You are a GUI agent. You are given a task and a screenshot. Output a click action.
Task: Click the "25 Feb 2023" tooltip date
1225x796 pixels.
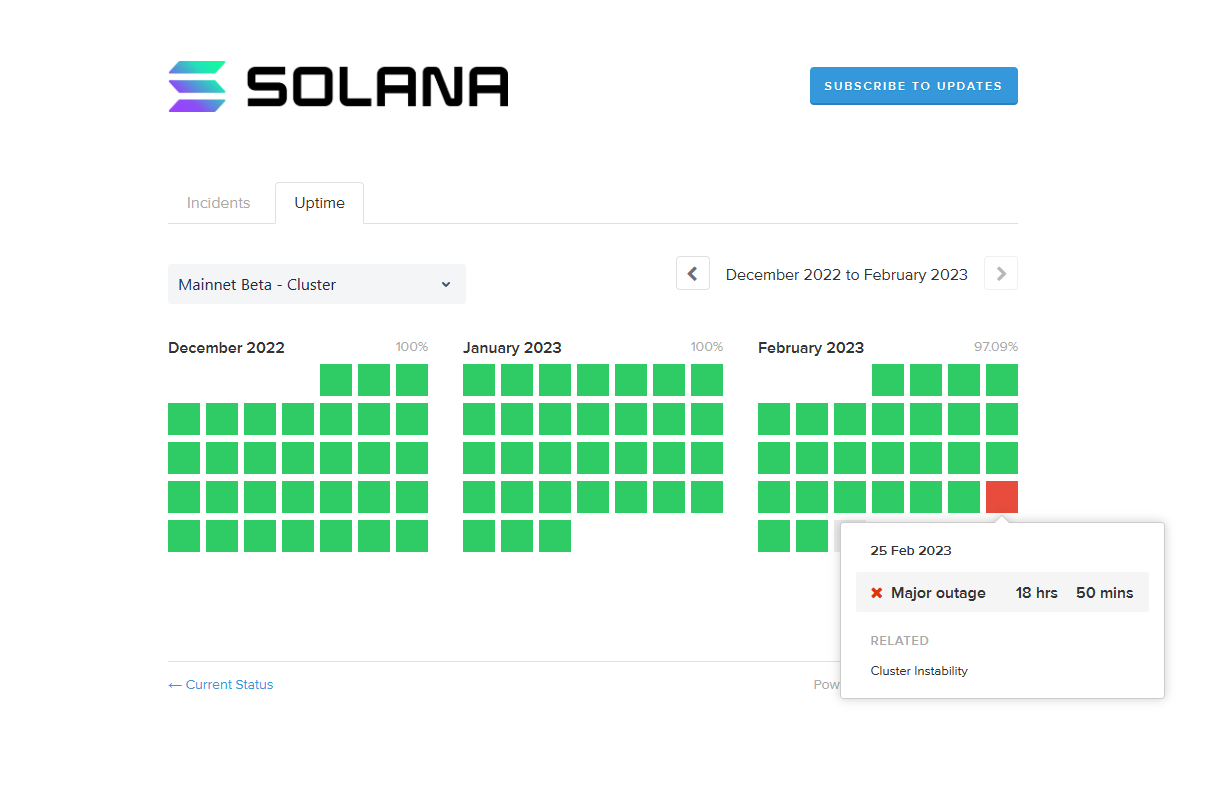911,551
